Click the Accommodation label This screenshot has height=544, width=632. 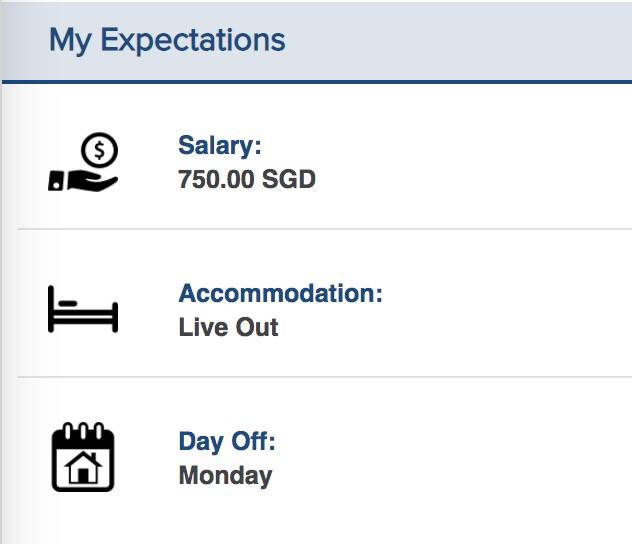click(x=280, y=294)
